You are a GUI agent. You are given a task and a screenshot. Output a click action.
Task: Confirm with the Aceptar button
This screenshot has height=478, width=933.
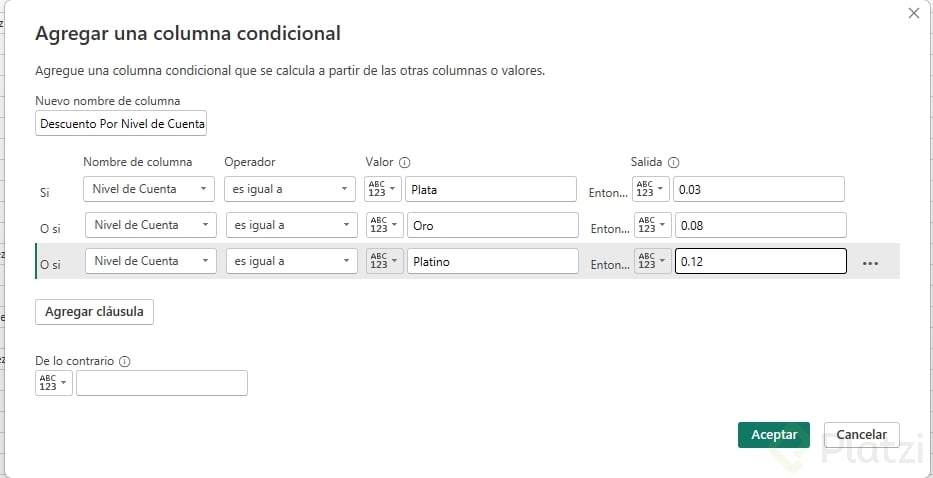774,435
